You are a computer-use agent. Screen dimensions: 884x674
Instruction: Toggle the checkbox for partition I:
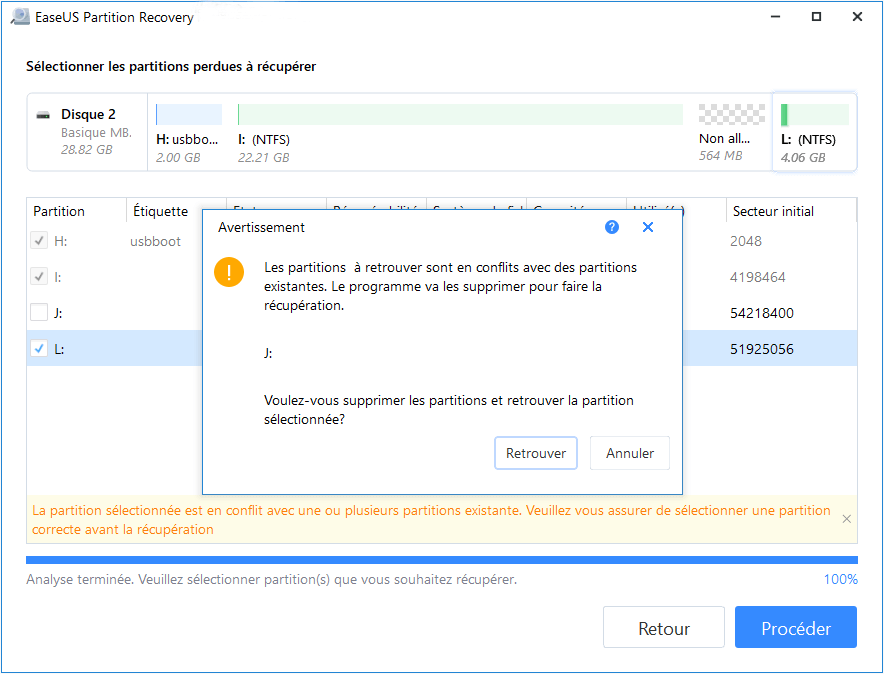(x=39, y=277)
